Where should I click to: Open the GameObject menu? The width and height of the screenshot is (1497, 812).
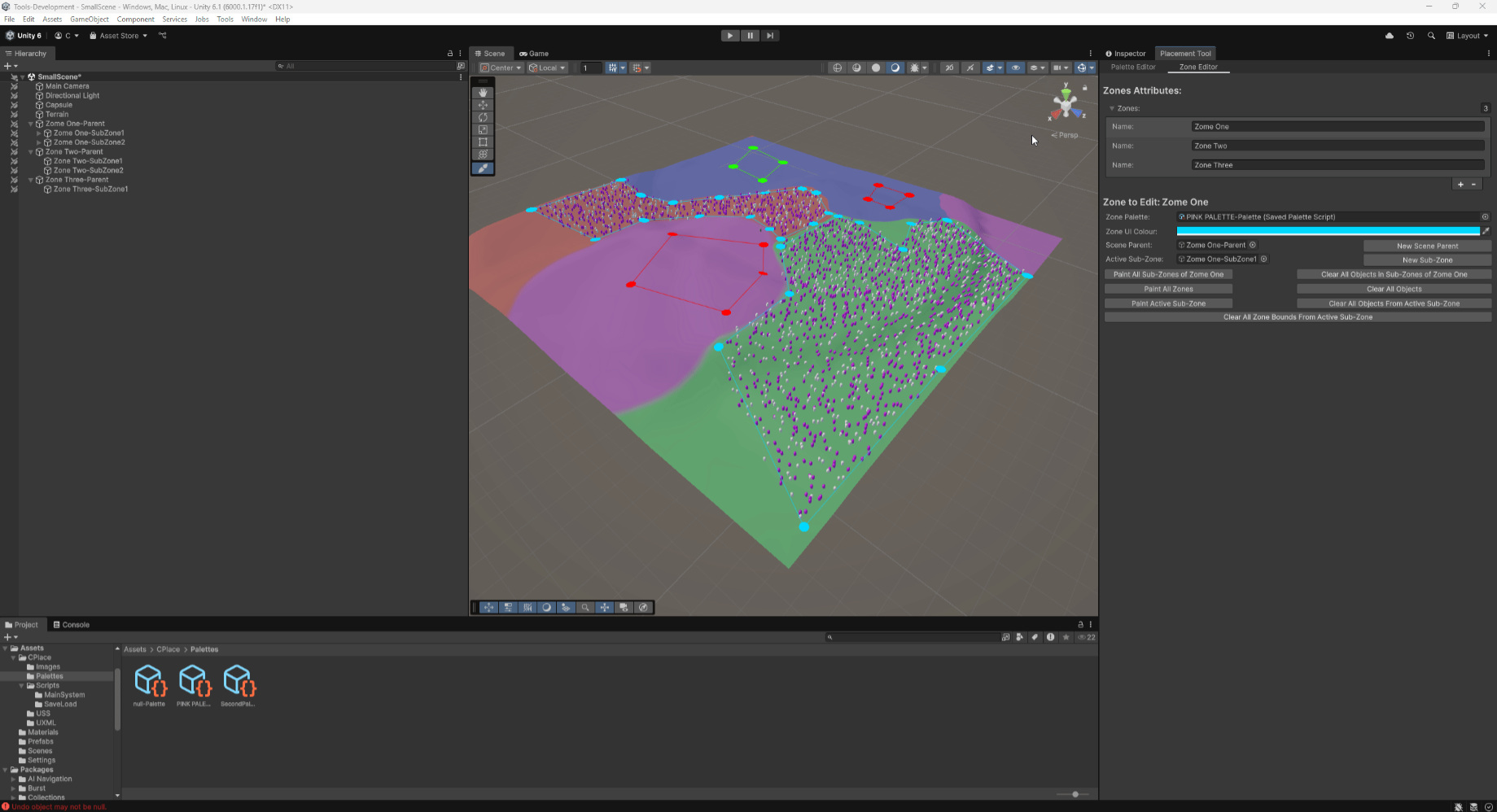point(90,19)
